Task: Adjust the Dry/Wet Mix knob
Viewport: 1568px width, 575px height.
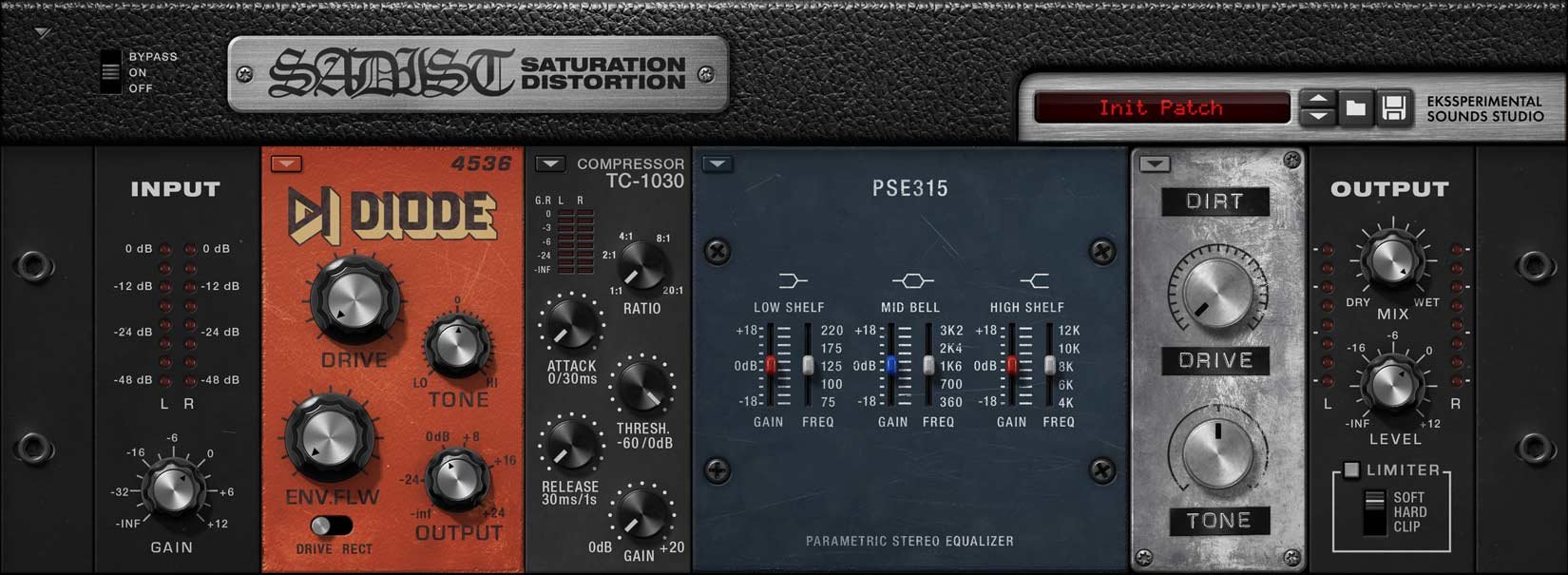Action: (x=1391, y=260)
